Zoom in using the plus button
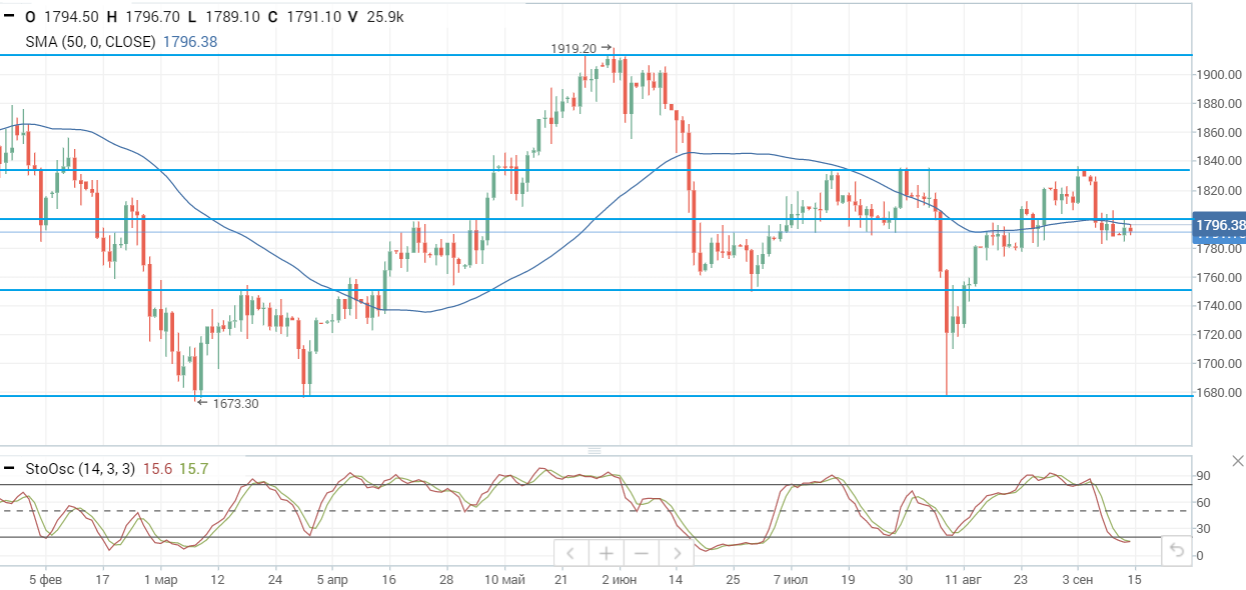Image resolution: width=1246 pixels, height=590 pixels. point(606,552)
